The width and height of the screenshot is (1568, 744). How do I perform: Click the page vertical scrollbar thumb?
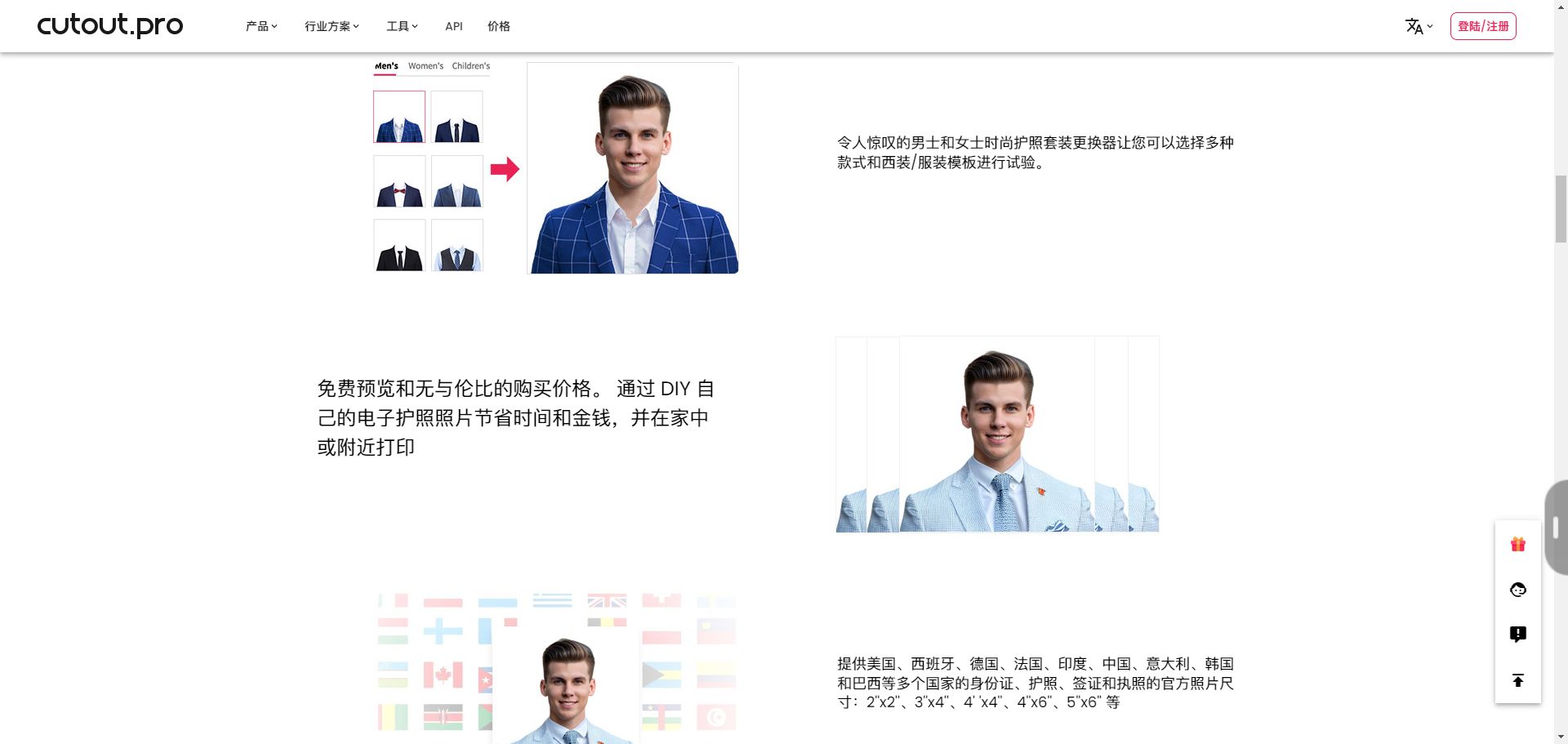click(1561, 208)
